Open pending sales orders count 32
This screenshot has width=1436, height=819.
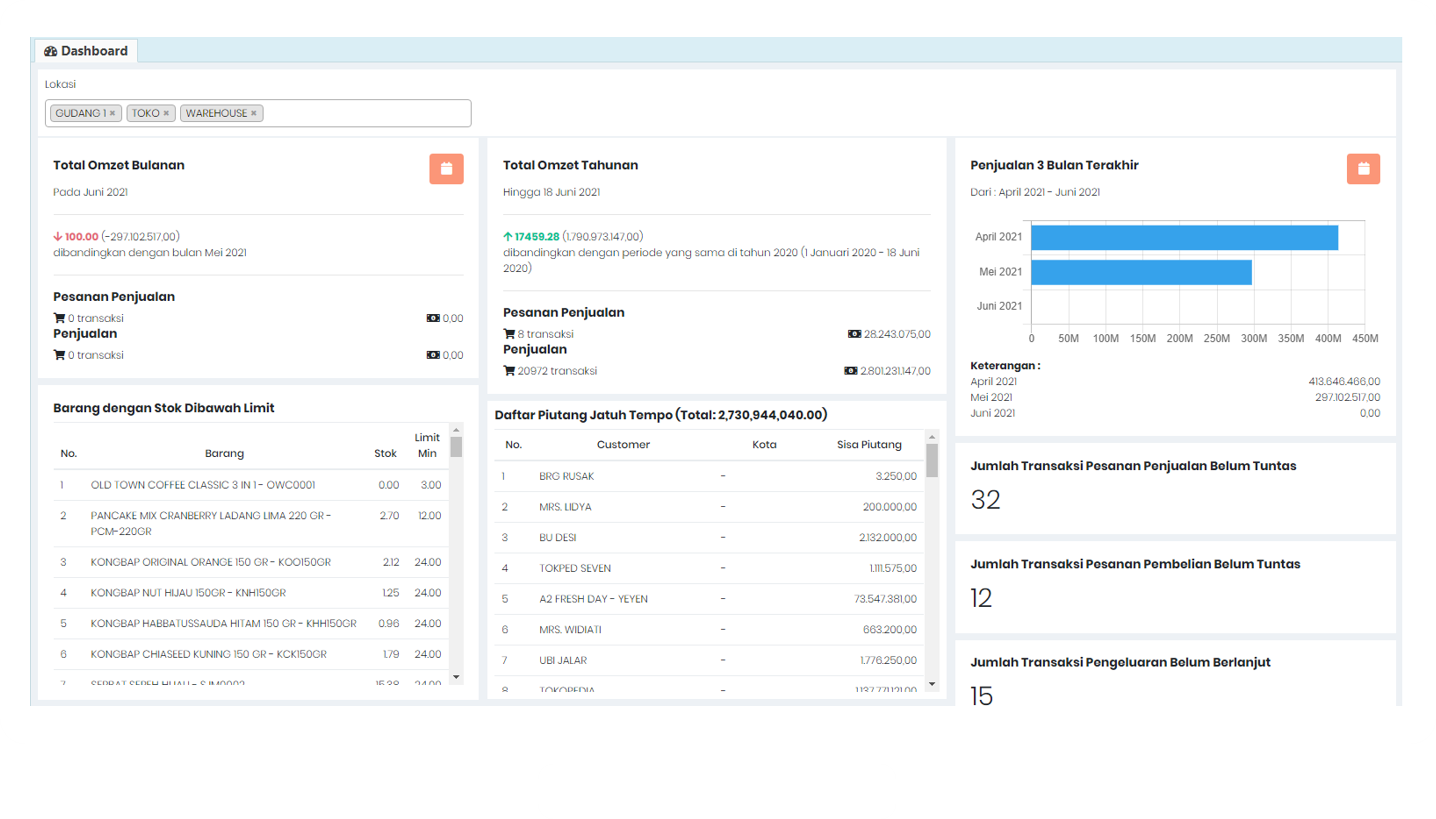(985, 499)
